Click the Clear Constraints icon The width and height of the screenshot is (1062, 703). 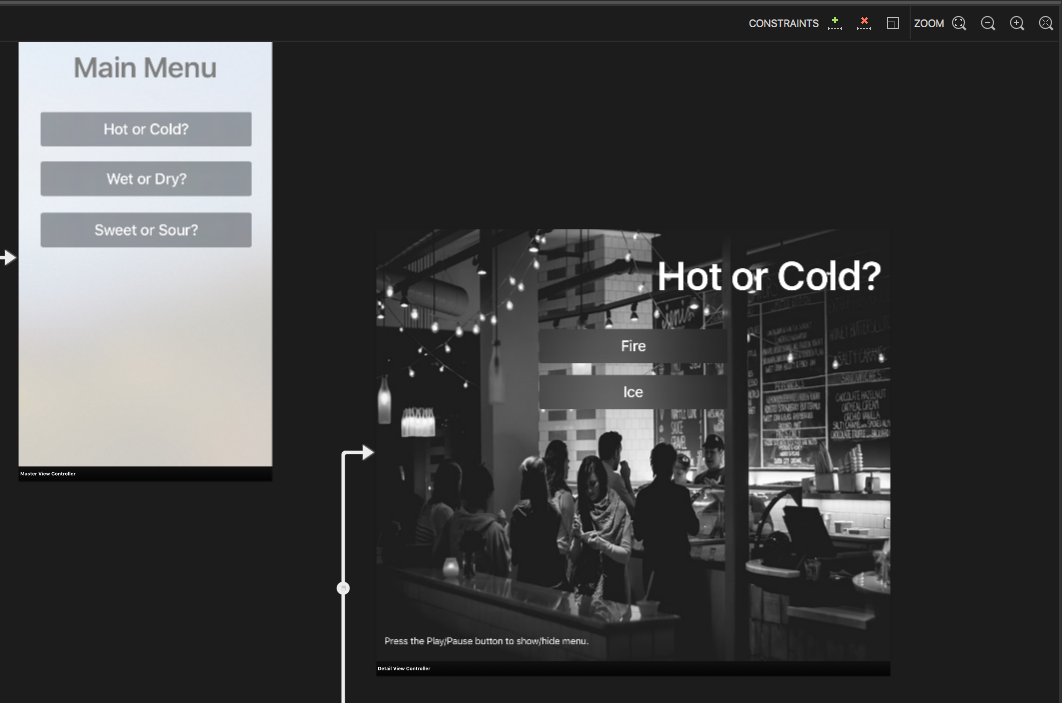point(864,22)
